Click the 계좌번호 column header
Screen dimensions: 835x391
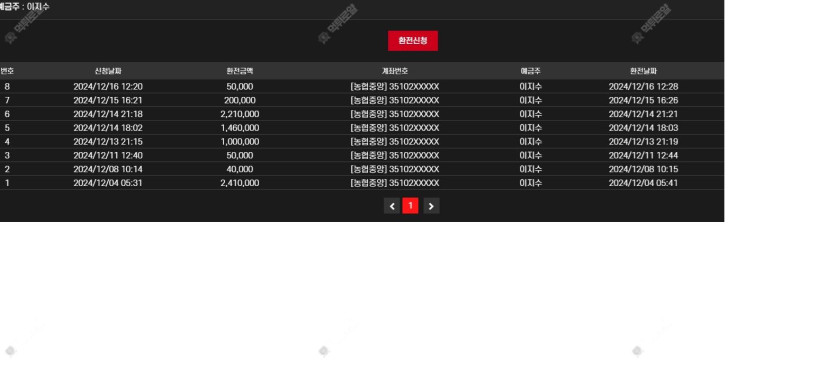pyautogui.click(x=395, y=71)
